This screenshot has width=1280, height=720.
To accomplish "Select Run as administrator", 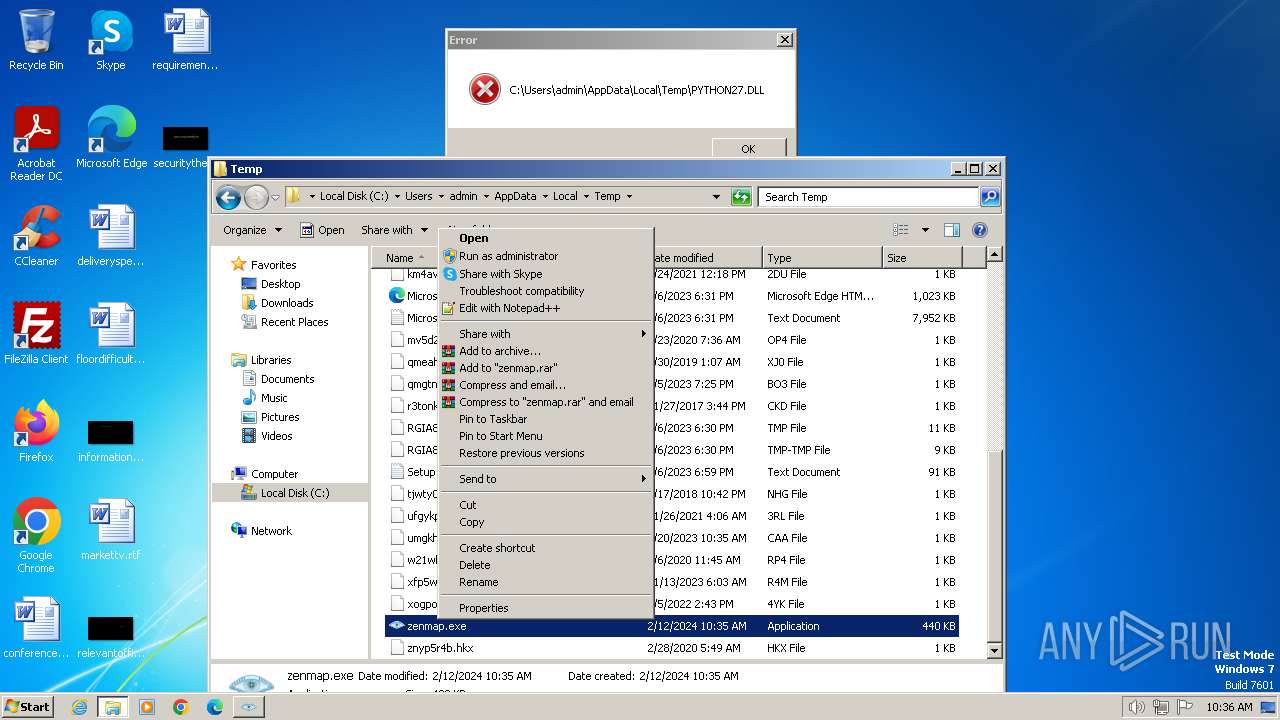I will [546, 256].
